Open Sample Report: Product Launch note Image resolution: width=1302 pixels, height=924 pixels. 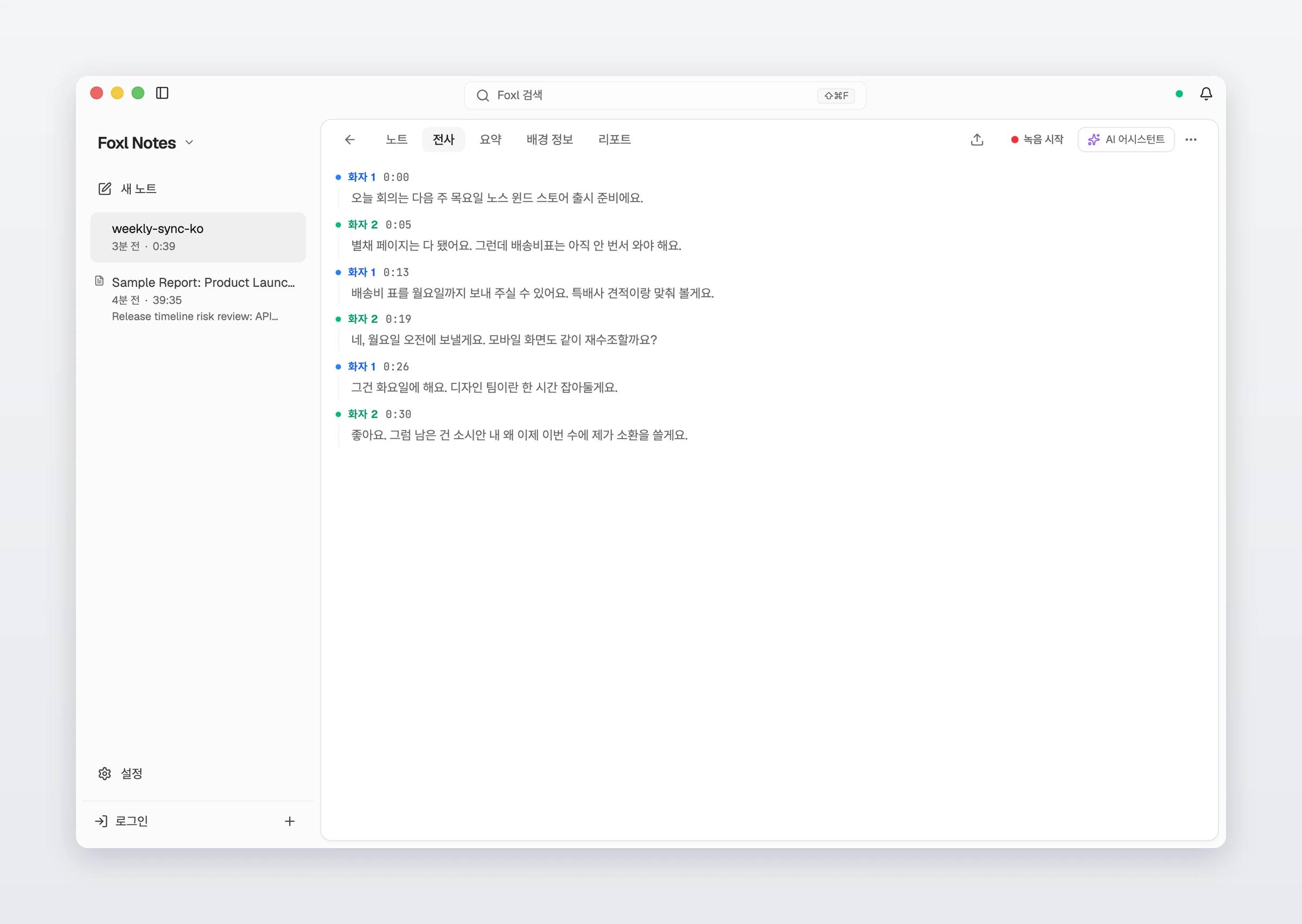198,299
